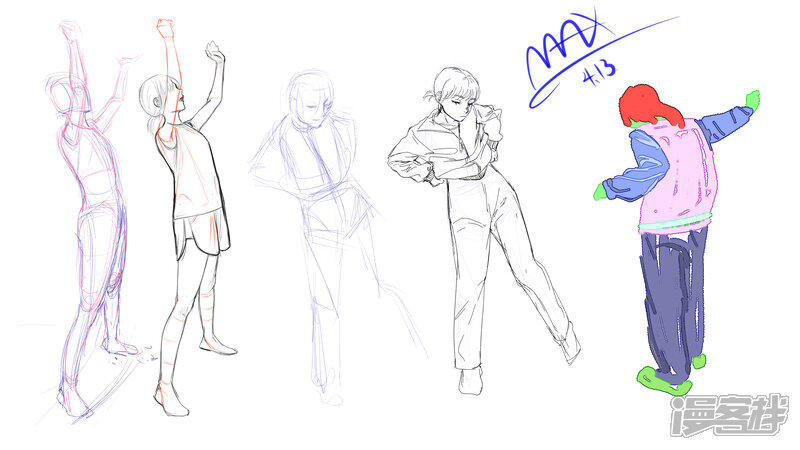This screenshot has width=800, height=450.
Task: Click the handwritten 413 under the signature
Action: tap(602, 72)
